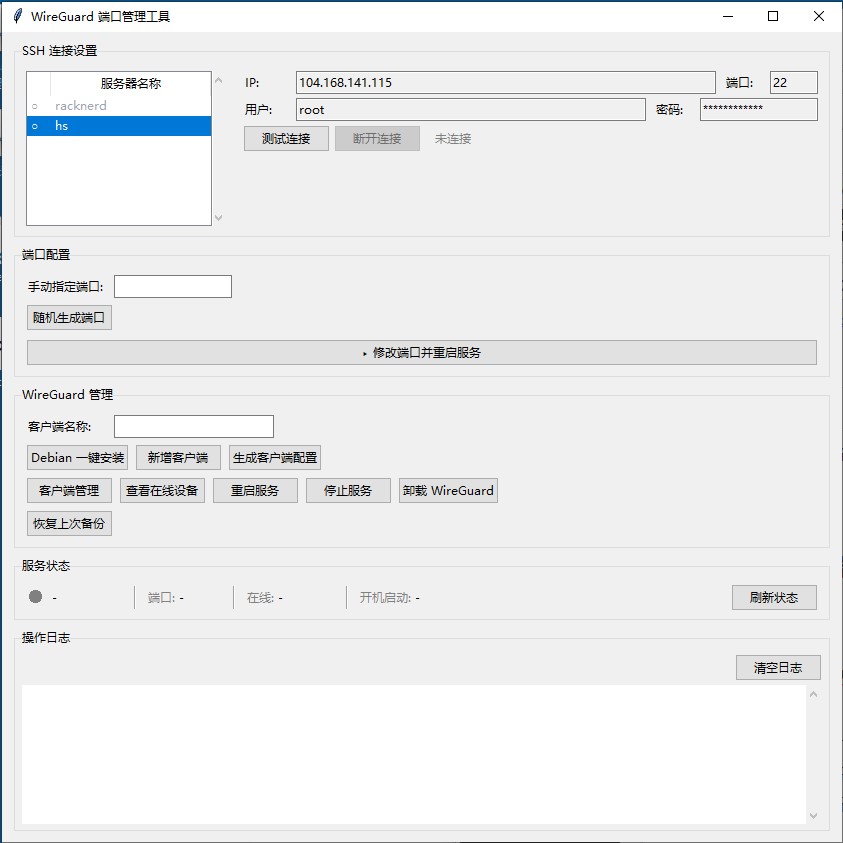Click 新增客户端 button
843x843 pixels.
point(178,458)
